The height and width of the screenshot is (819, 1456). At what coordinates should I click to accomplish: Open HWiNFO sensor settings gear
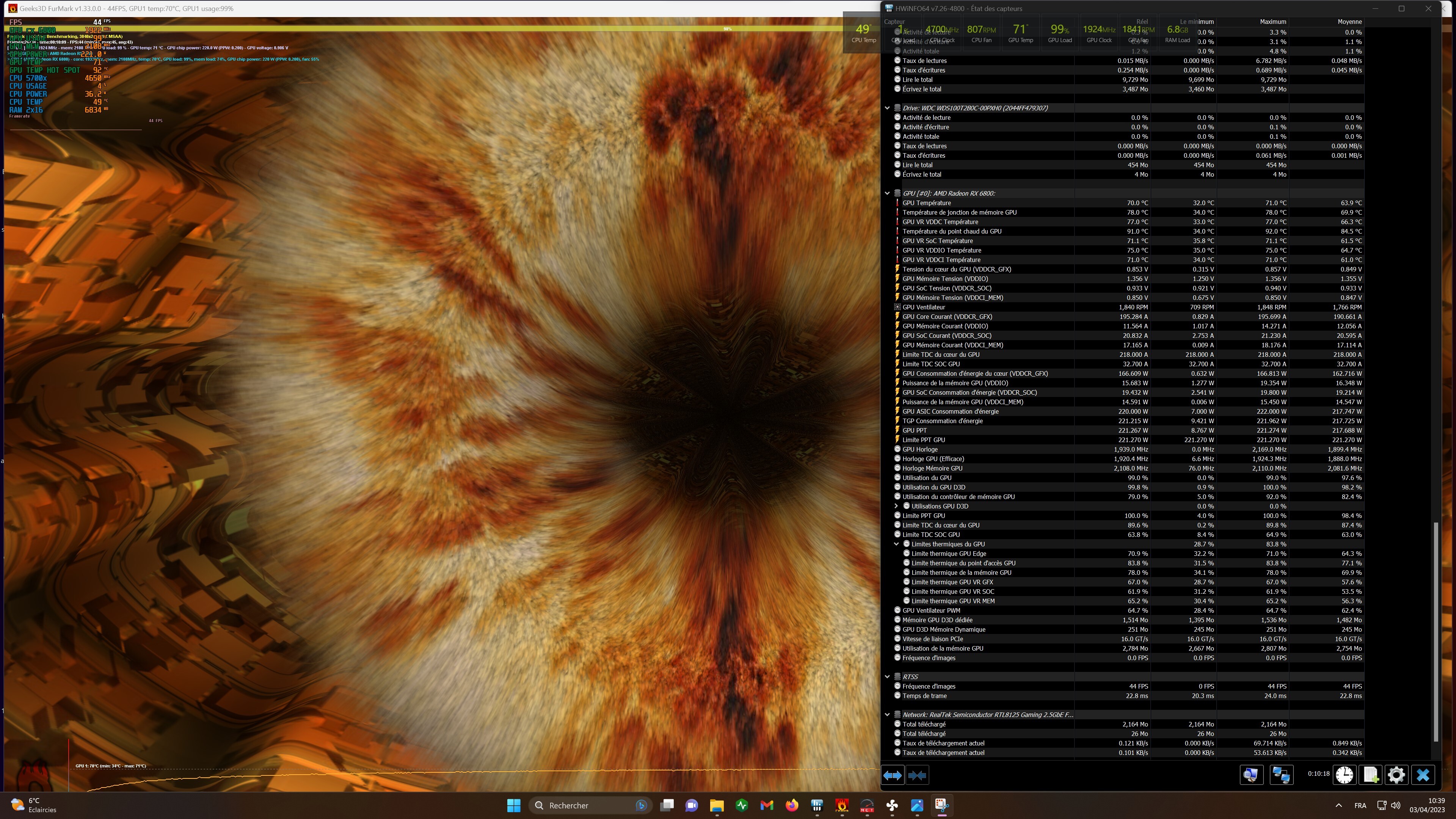coord(1396,774)
